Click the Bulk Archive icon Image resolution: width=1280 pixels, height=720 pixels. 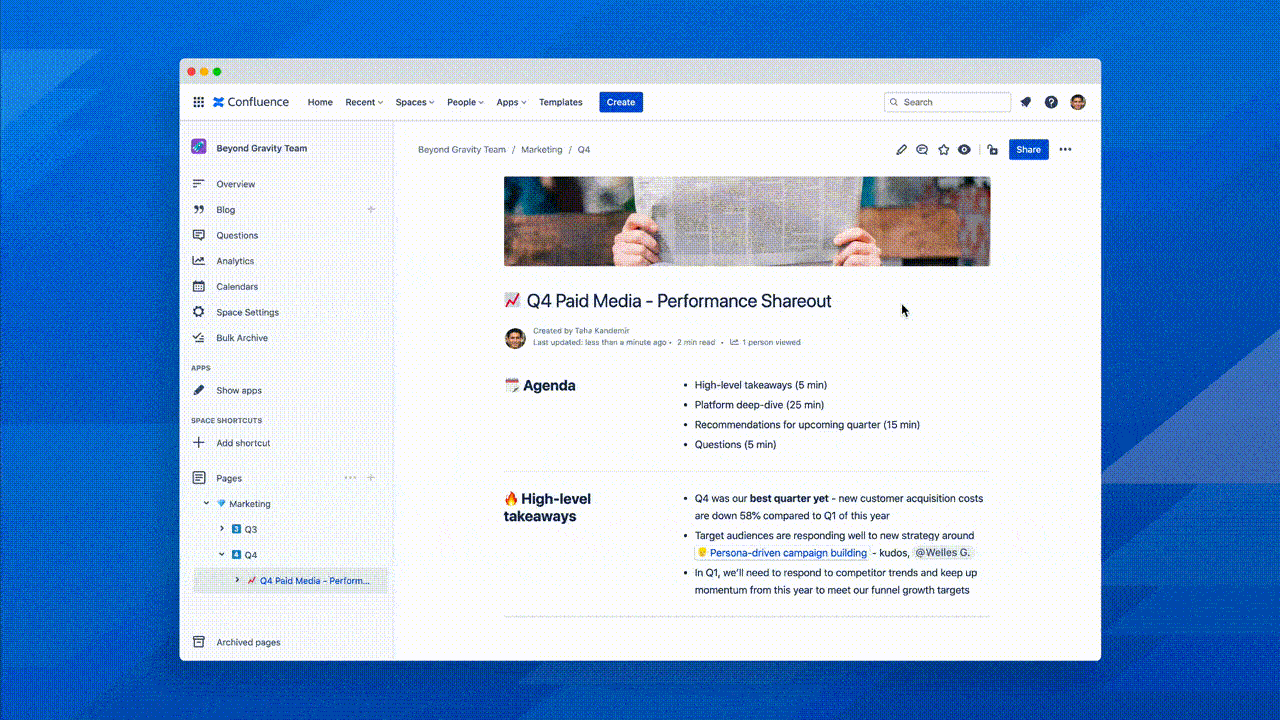point(198,338)
